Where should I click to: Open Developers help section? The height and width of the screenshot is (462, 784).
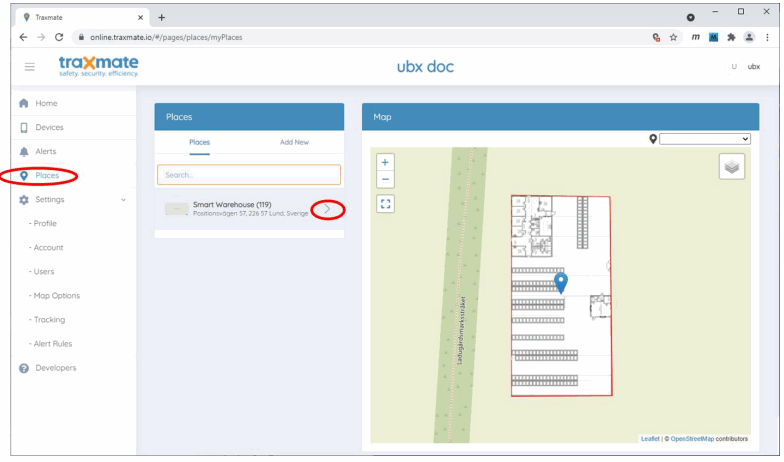coord(55,368)
